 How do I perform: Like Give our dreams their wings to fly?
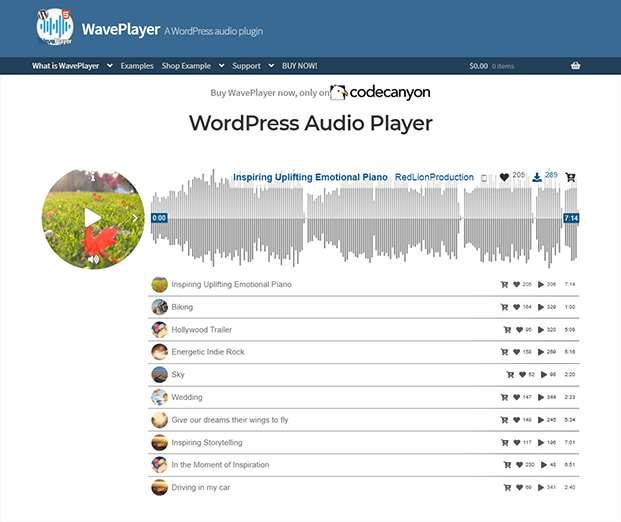point(516,420)
